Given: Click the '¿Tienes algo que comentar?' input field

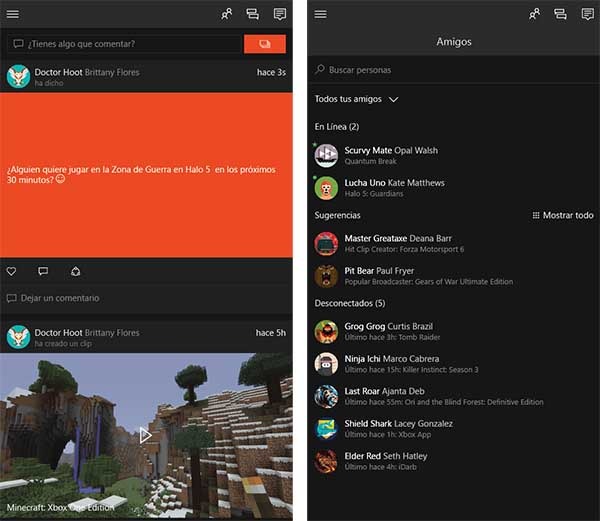Looking at the screenshot, I should coord(125,44).
